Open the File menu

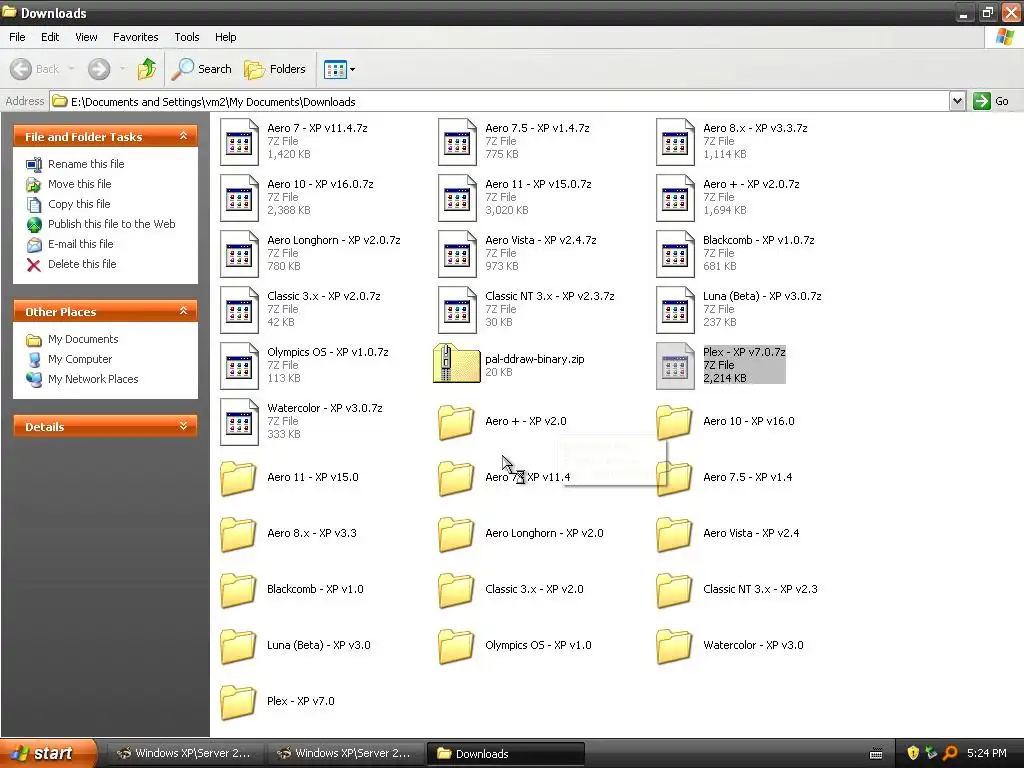pyautogui.click(x=18, y=37)
